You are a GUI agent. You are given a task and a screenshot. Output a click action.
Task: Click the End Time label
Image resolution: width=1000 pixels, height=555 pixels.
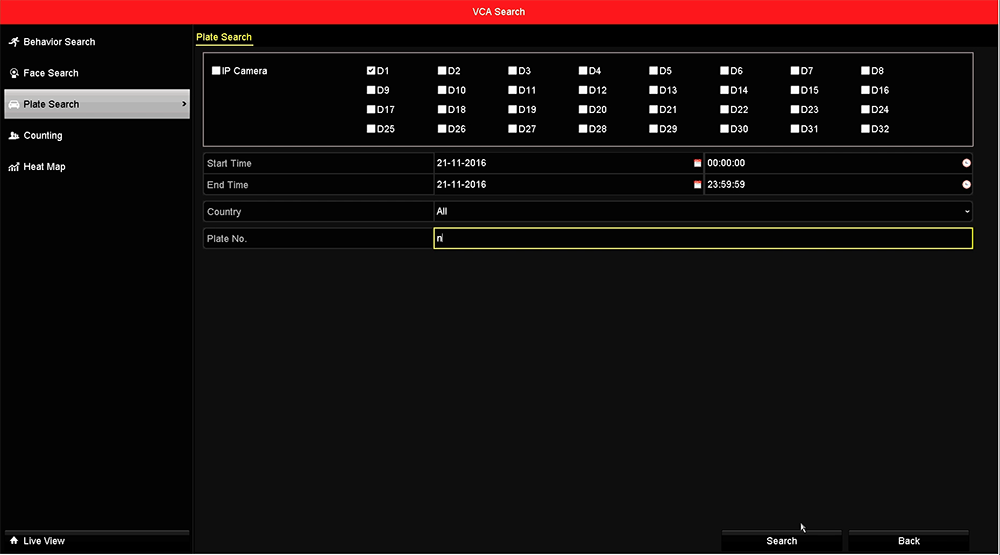(227, 185)
